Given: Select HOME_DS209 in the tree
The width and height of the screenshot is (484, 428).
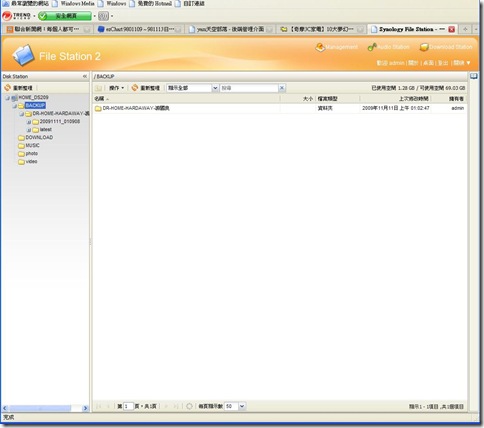Looking at the screenshot, I should (33, 97).
